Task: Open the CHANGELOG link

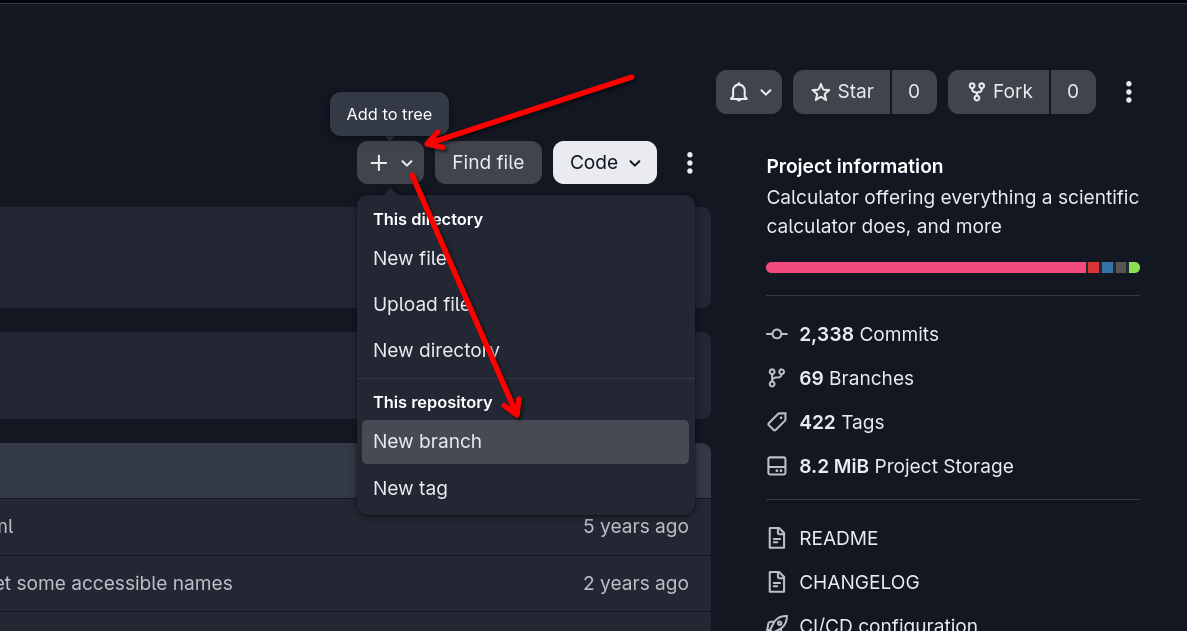Action: [x=859, y=583]
